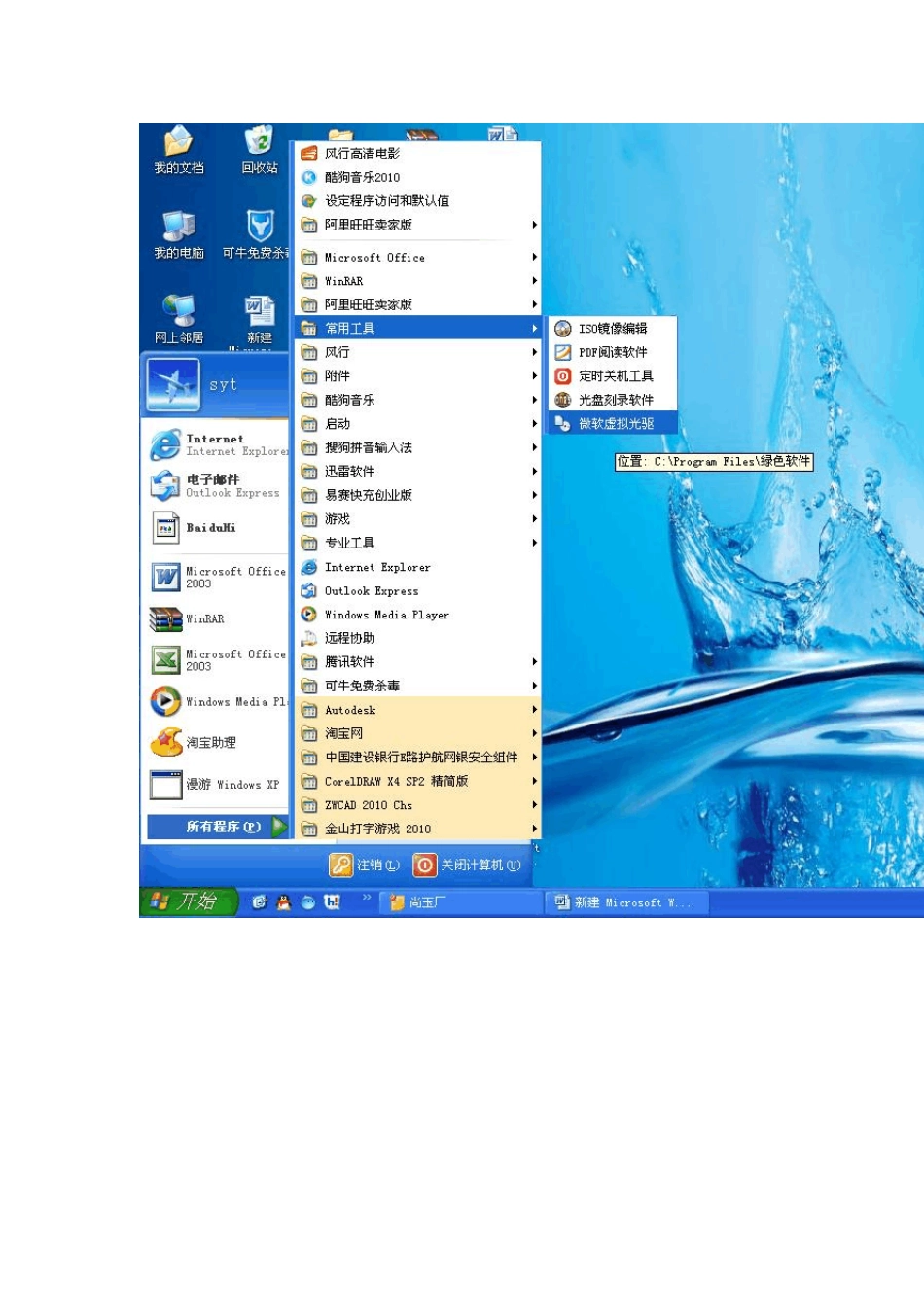Launch WinRAR from recent programs list

[218, 618]
